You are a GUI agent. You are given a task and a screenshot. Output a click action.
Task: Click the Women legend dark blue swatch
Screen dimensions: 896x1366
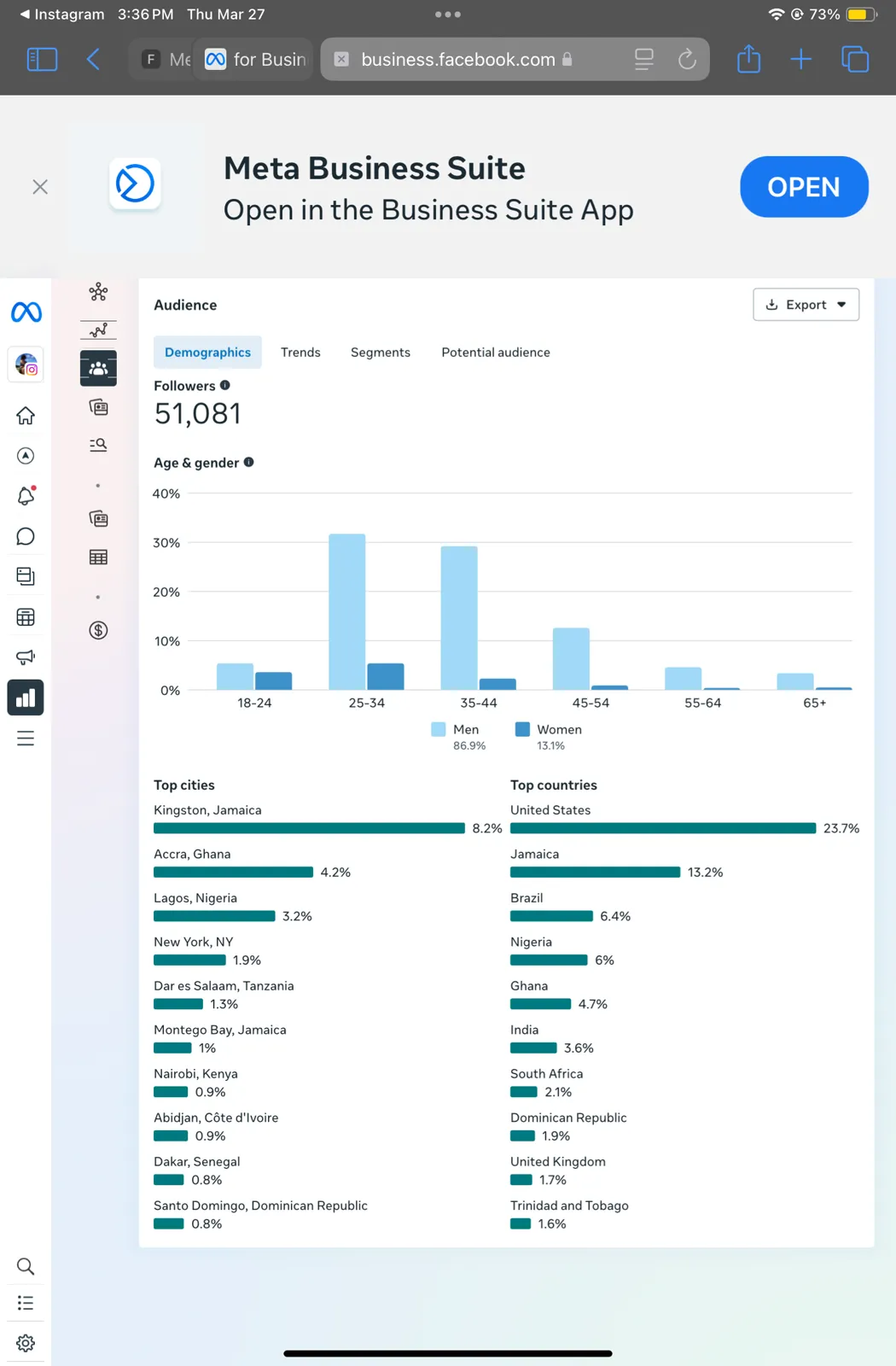[x=523, y=729]
